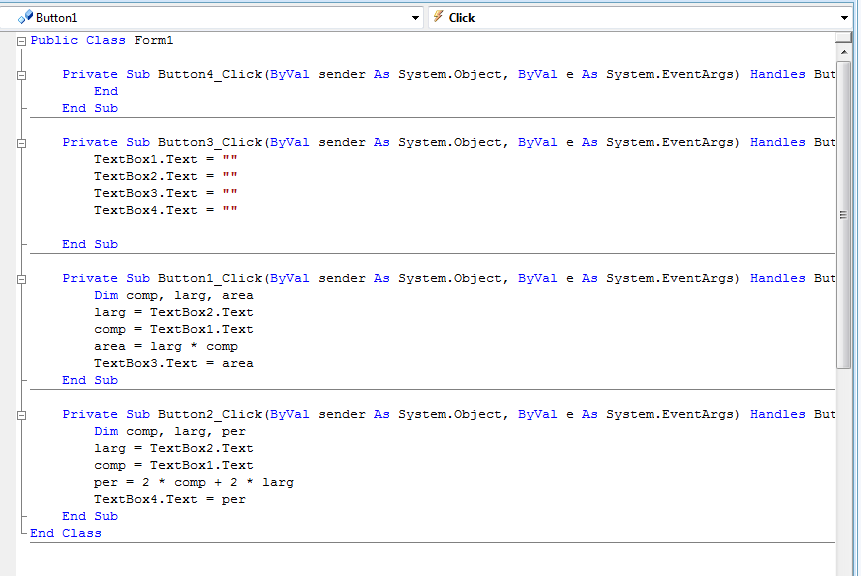The width and height of the screenshot is (861, 576).
Task: Click on 'Button3_Click' sub name
Action: [210, 143]
